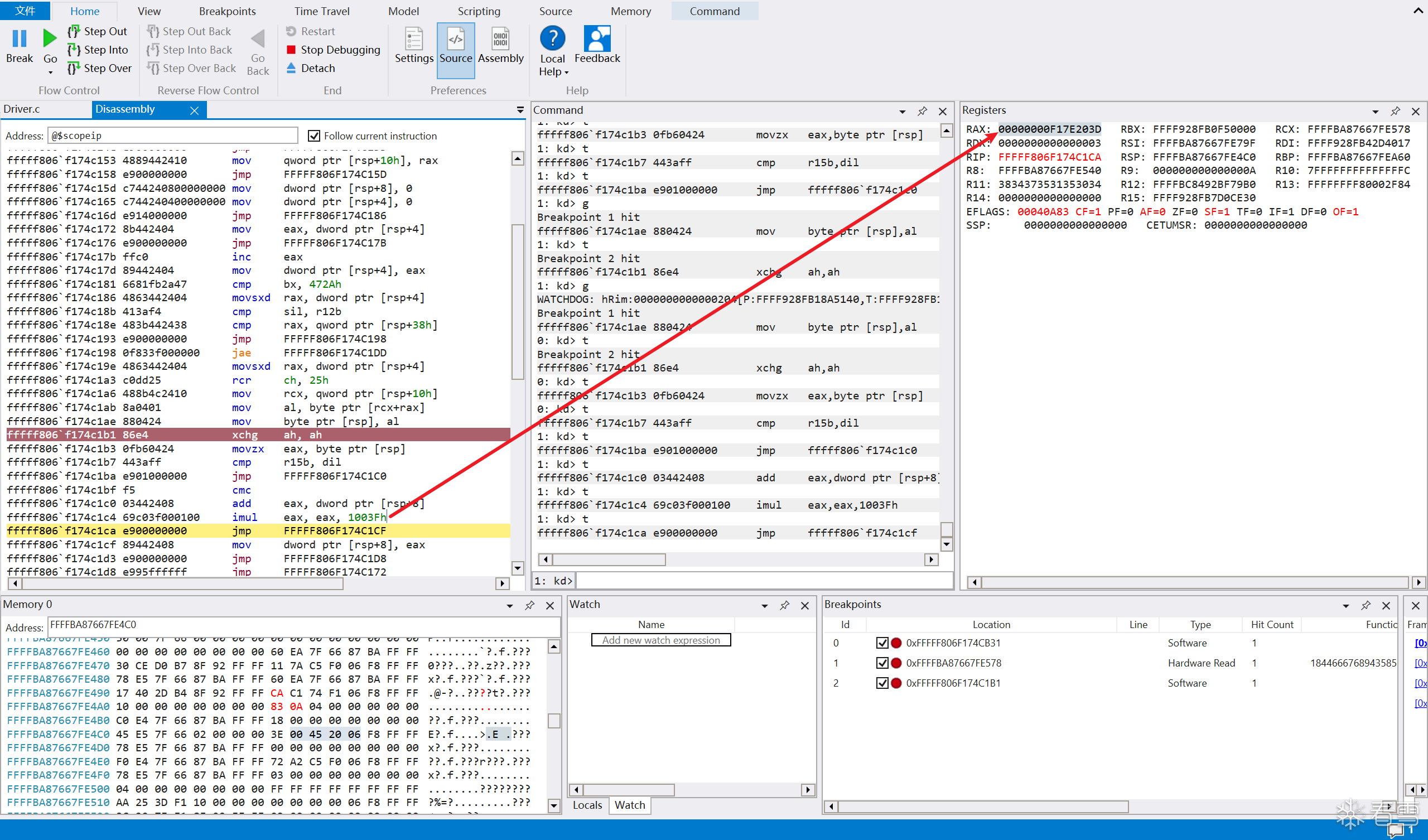Select the xchg ah, ah breakpoint line
This screenshot has width=1428, height=840.
tap(258, 435)
